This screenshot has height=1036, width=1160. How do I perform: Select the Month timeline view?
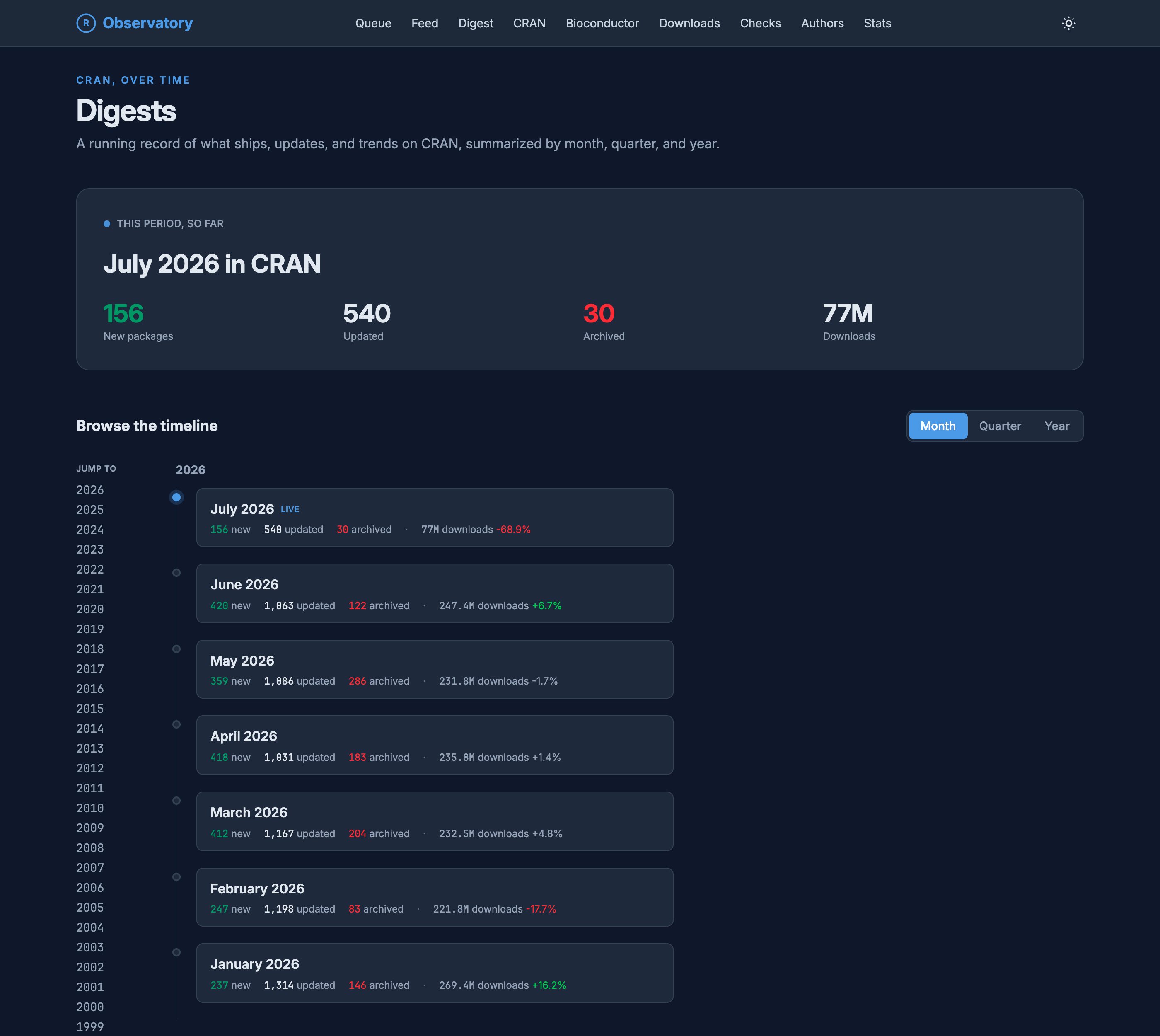click(938, 426)
